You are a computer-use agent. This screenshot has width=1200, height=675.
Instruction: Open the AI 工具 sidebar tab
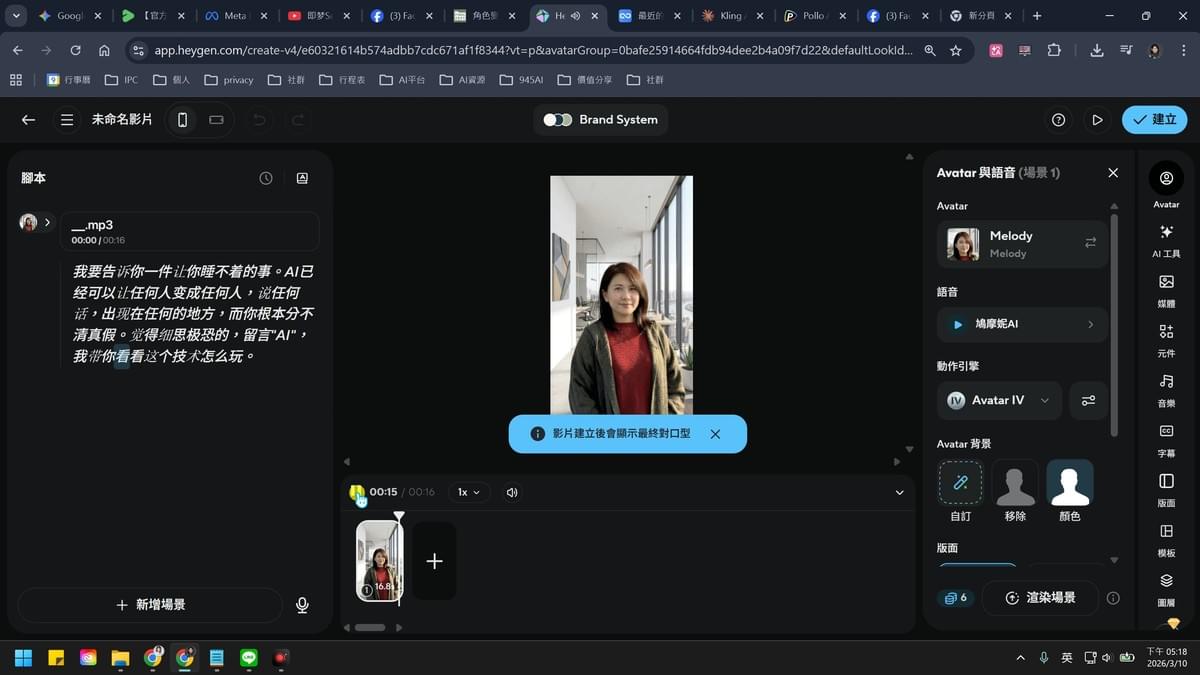point(1166,241)
